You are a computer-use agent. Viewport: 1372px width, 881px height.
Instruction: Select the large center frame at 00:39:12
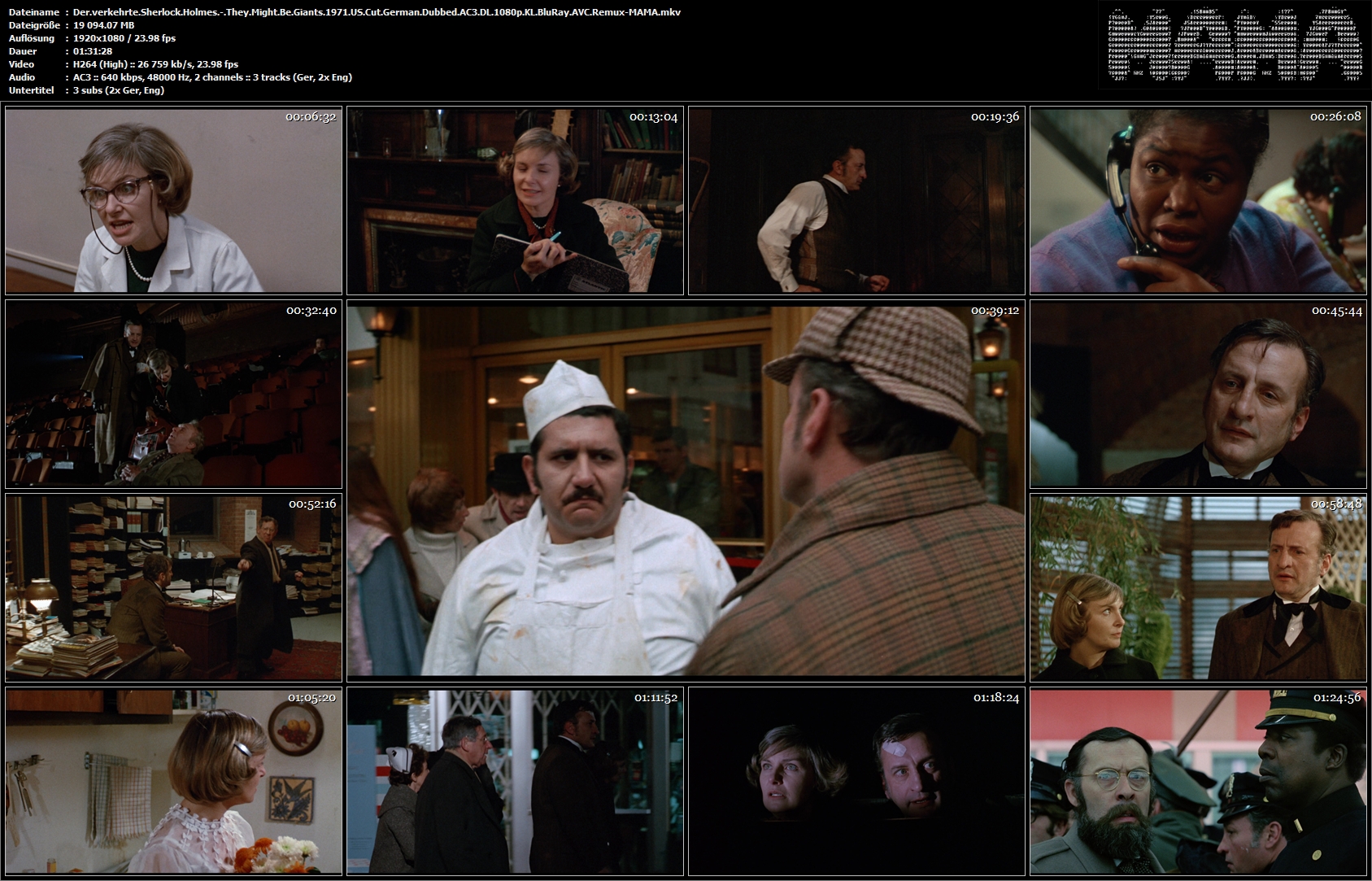686,491
